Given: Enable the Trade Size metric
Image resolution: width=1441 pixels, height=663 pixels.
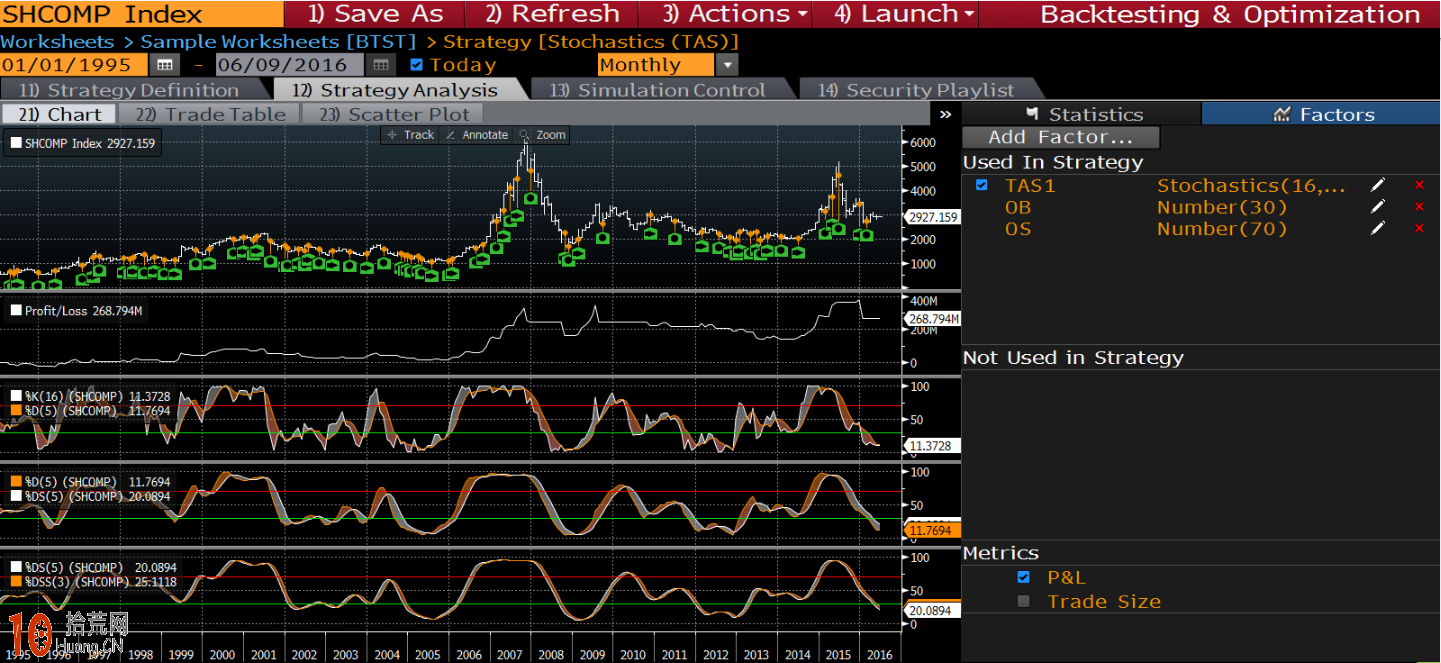Looking at the screenshot, I should (x=1023, y=601).
